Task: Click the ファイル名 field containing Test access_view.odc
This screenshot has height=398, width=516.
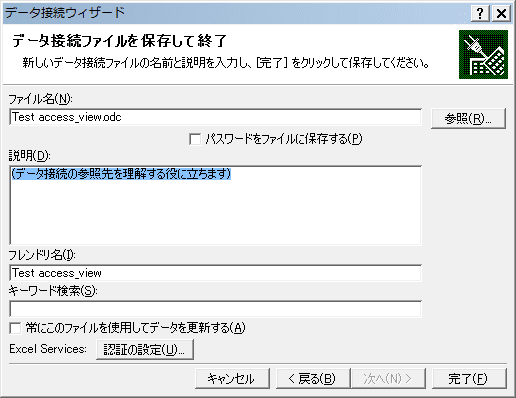Action: [215, 117]
